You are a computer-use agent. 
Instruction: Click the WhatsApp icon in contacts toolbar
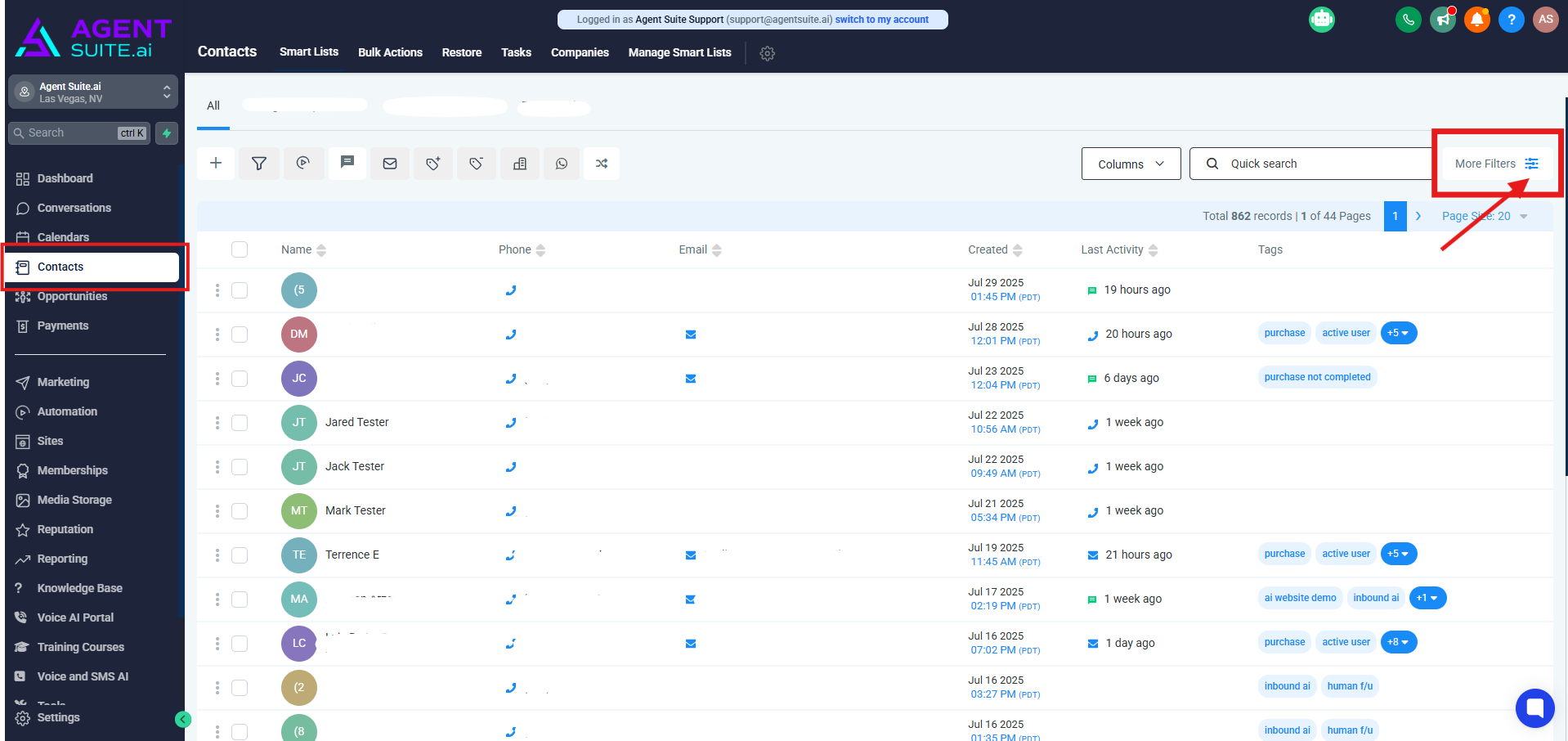[562, 164]
